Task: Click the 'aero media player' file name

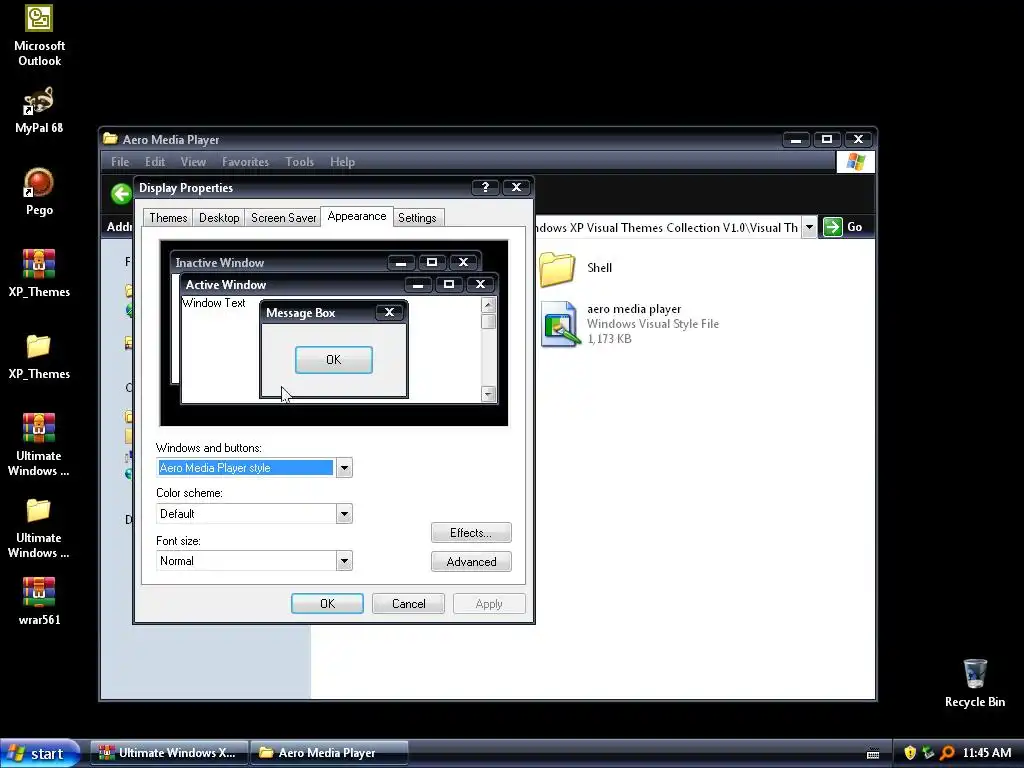Action: click(x=633, y=309)
